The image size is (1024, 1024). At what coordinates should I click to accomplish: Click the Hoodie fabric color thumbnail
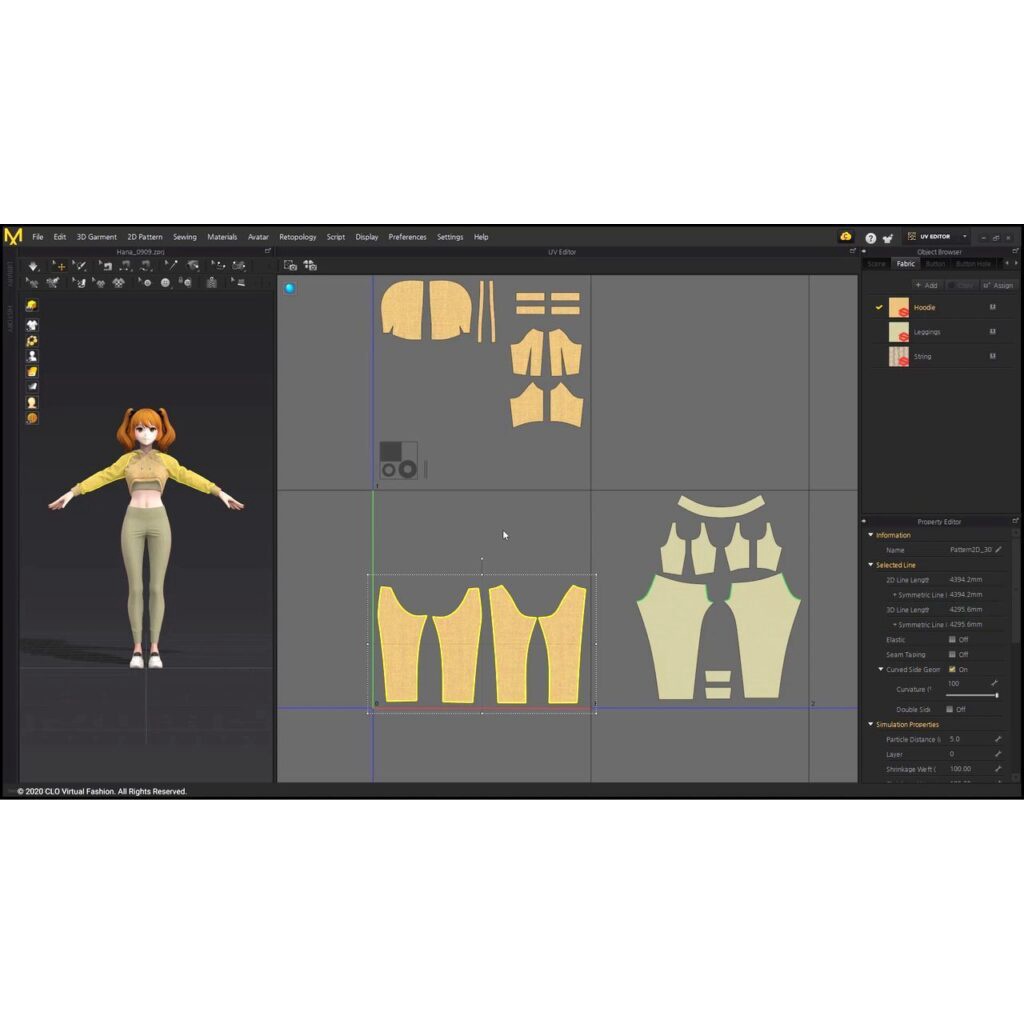[x=899, y=308]
